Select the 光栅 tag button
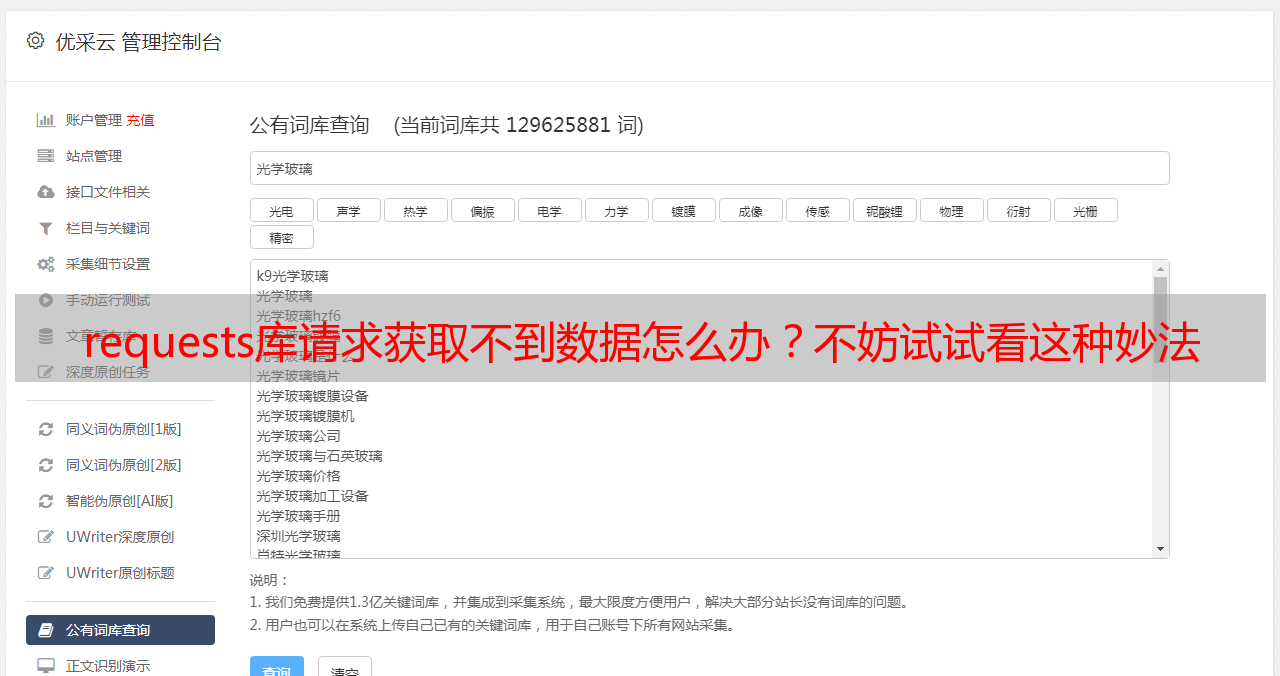This screenshot has width=1280, height=676. (1085, 210)
